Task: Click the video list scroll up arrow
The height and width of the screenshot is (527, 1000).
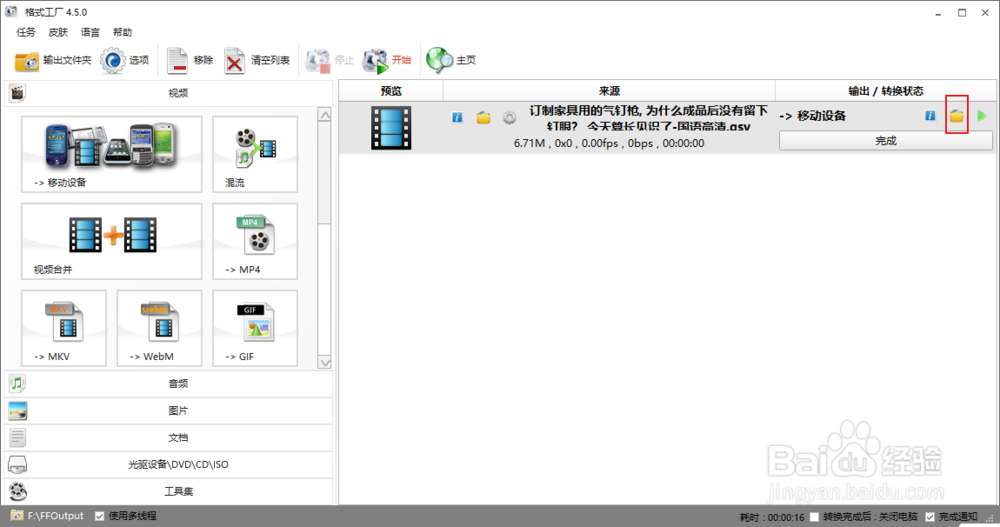Action: pyautogui.click(x=325, y=115)
